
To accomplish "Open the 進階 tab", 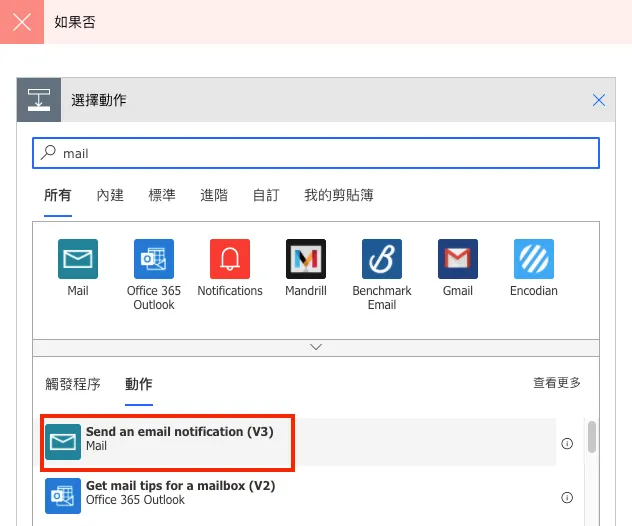I will coord(214,195).
